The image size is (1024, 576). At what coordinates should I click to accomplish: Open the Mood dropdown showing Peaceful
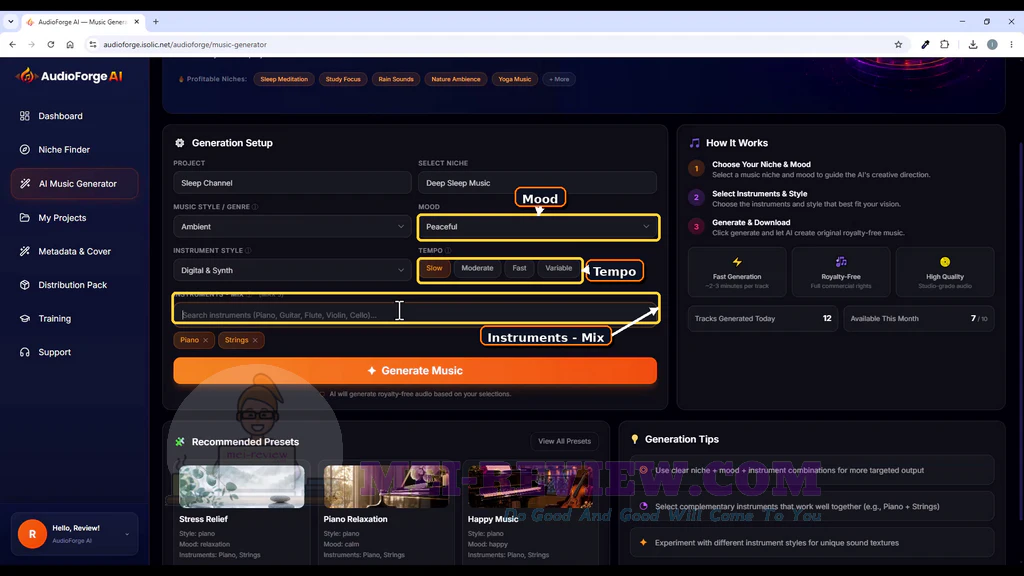[x=538, y=227]
